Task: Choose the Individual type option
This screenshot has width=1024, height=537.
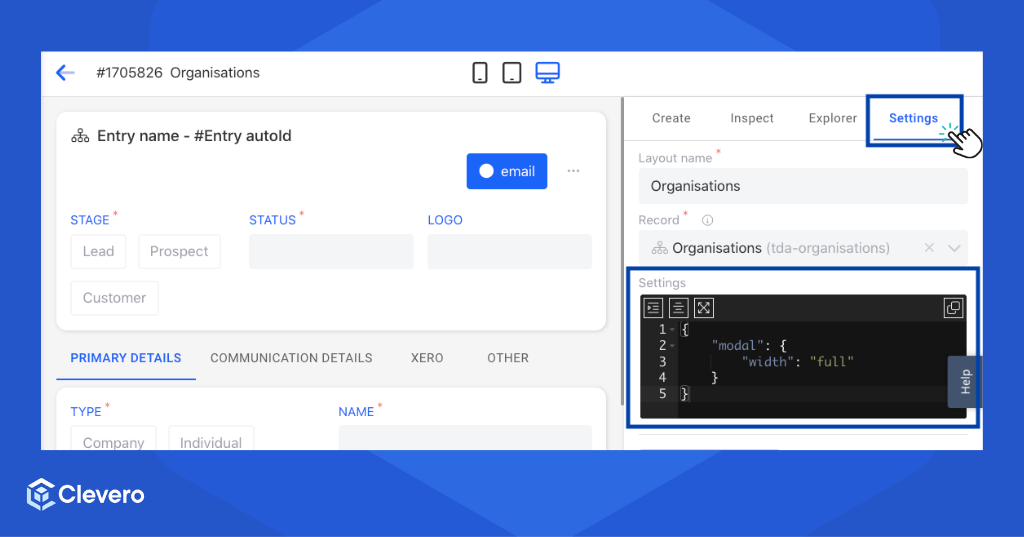Action: point(211,439)
